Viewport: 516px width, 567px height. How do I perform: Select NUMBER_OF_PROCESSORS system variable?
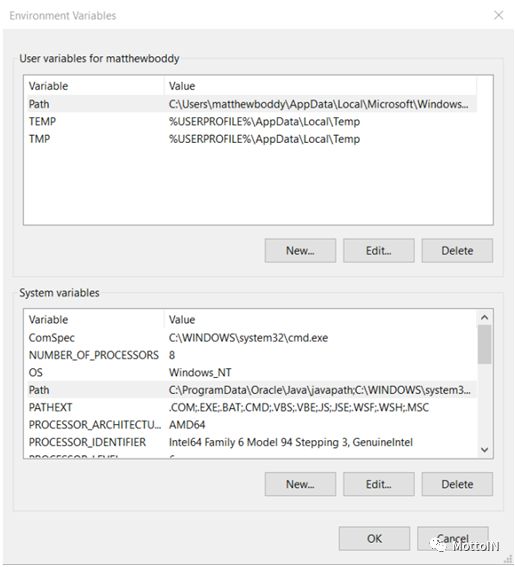pos(252,355)
